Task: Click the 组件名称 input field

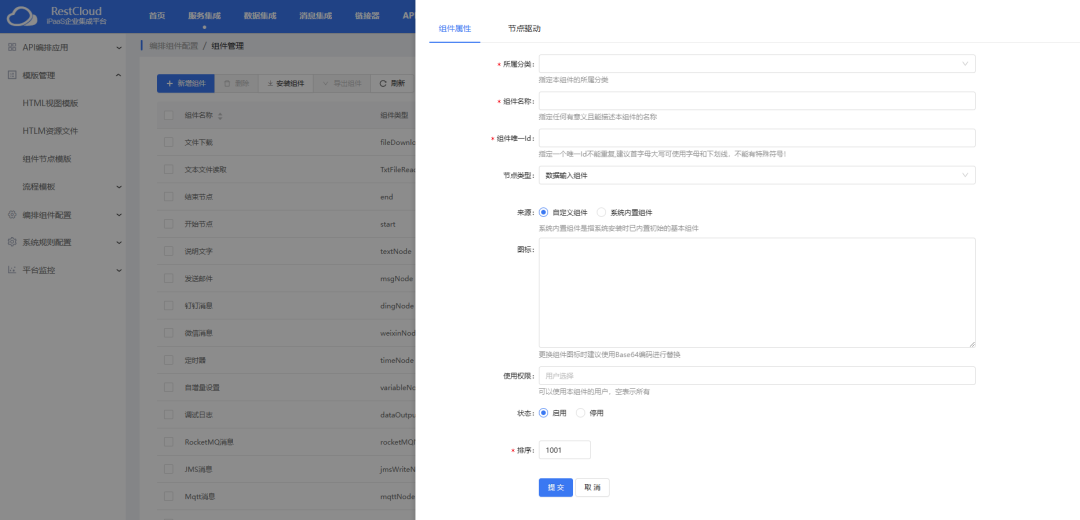Action: pyautogui.click(x=756, y=101)
